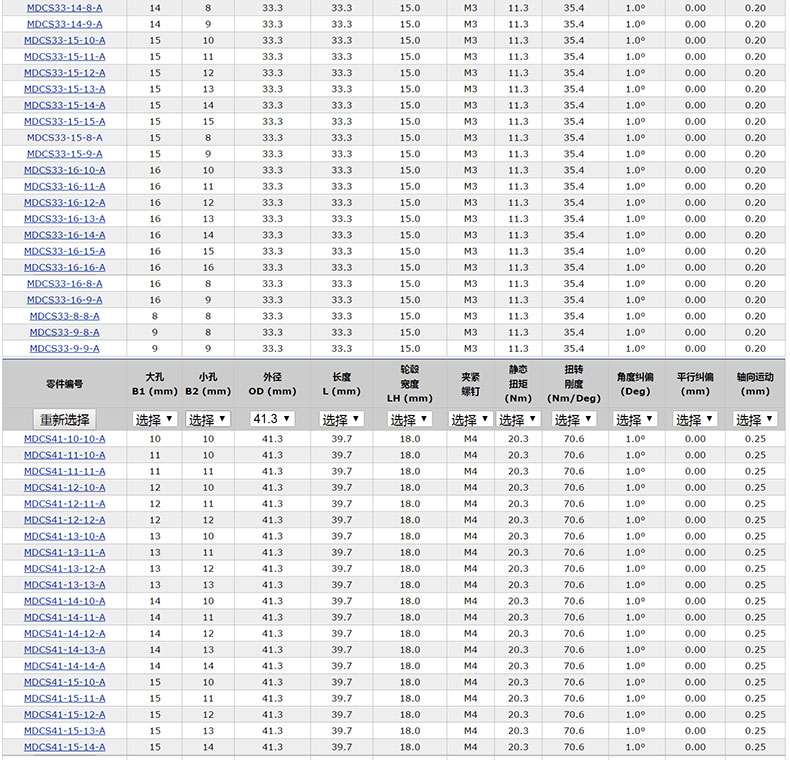Expand the 轮毂宽度 LH dropdown

click(x=410, y=420)
